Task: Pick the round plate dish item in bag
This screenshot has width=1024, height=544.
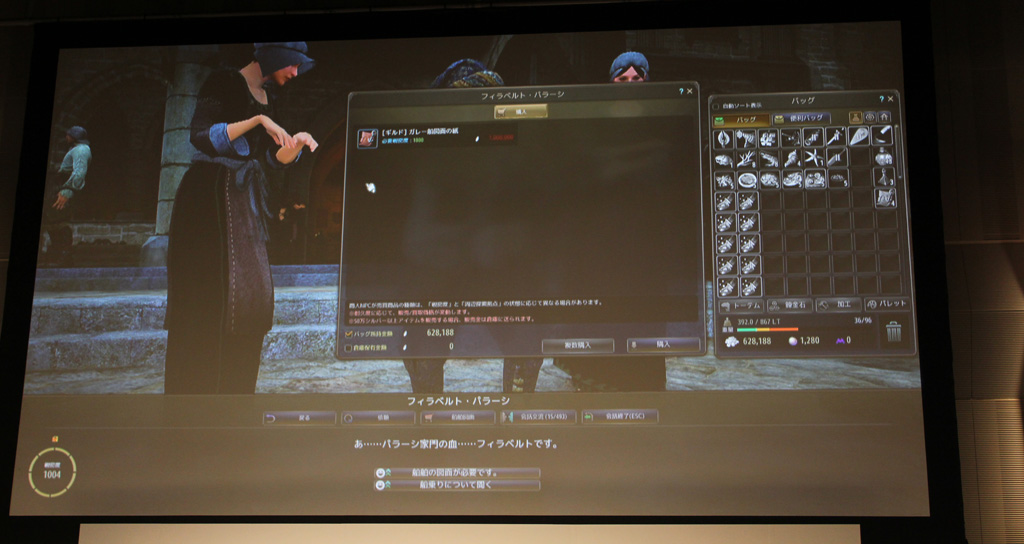Action: [746, 180]
